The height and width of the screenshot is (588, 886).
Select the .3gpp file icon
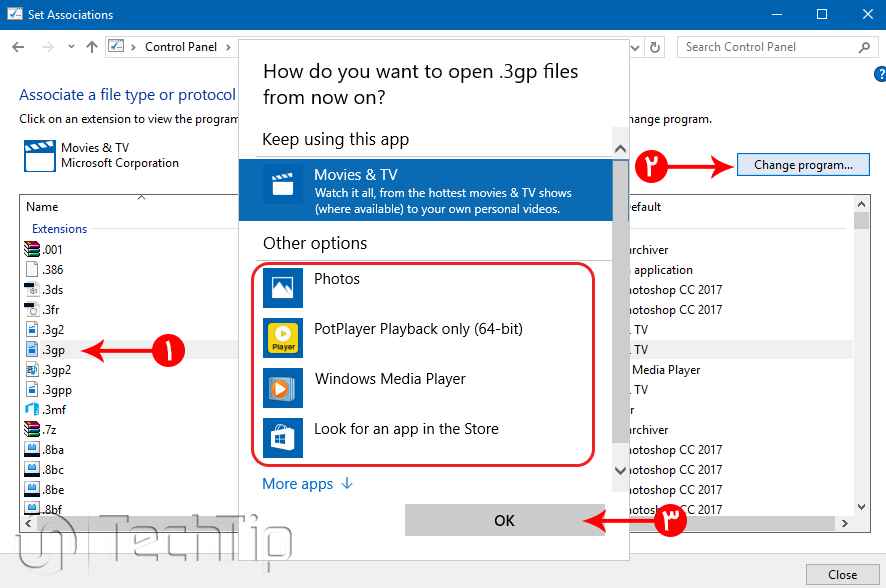click(x=32, y=390)
